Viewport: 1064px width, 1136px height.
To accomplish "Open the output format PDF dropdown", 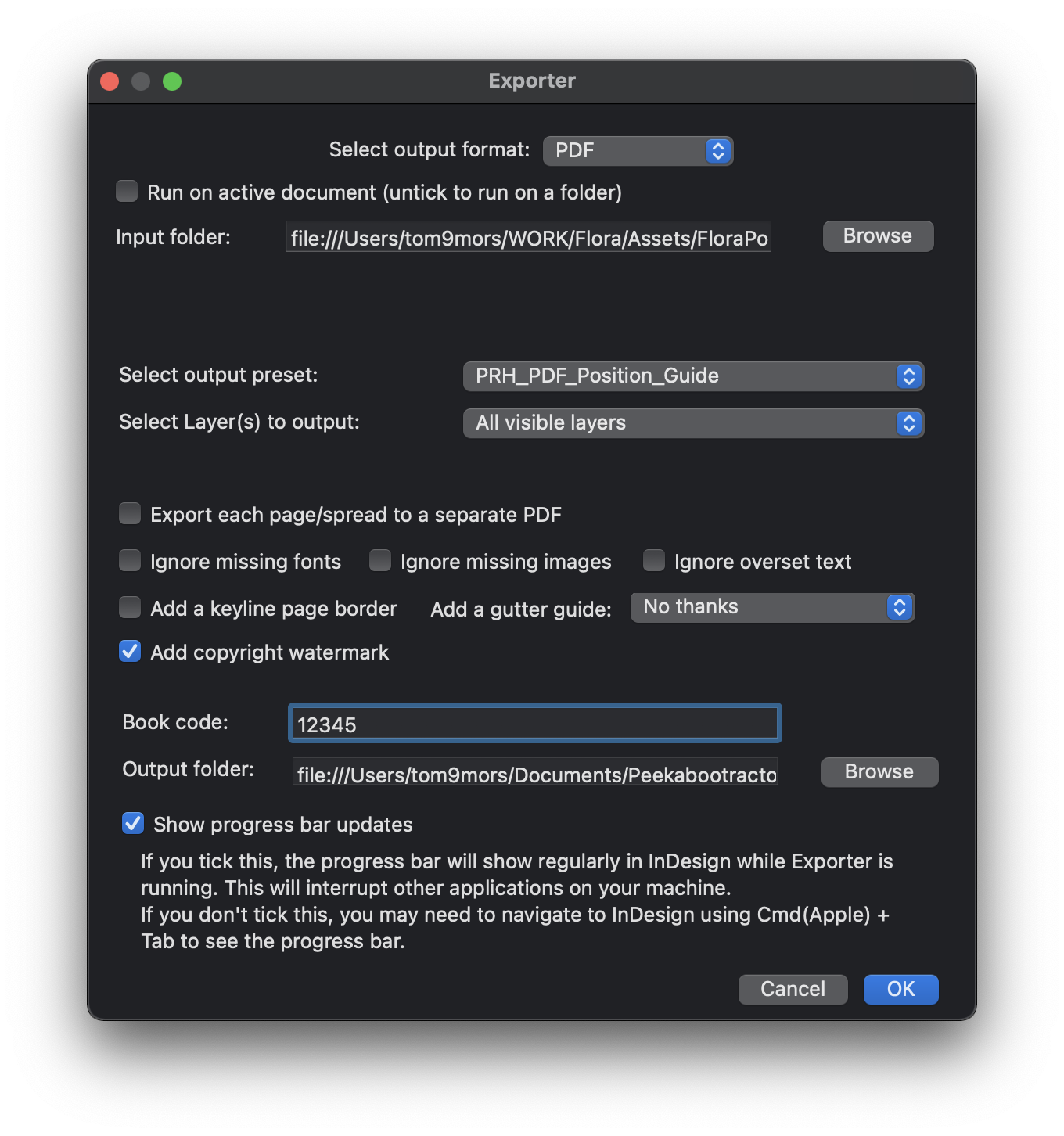I will click(638, 150).
